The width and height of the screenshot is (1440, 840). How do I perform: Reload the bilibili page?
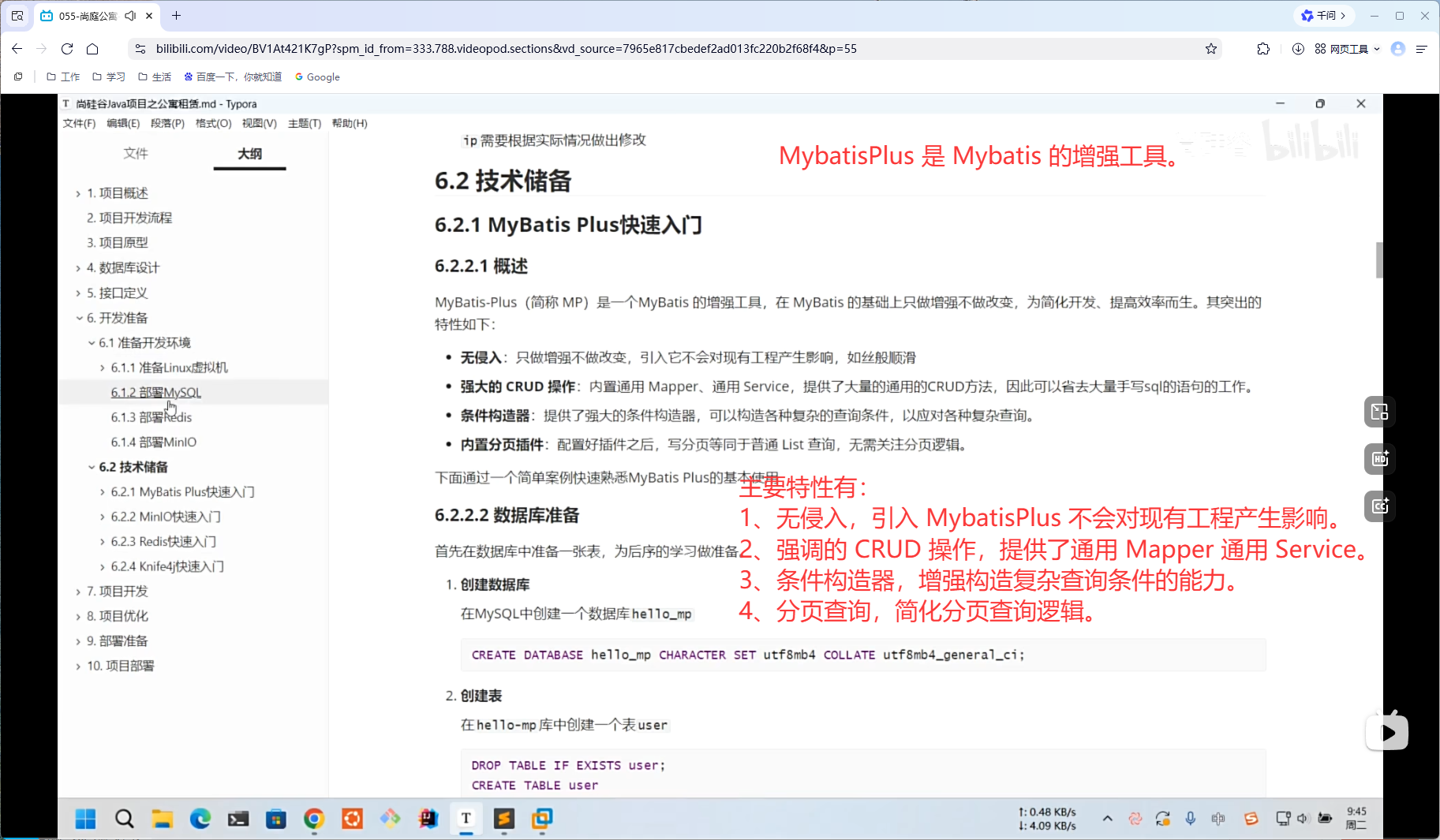[67, 49]
